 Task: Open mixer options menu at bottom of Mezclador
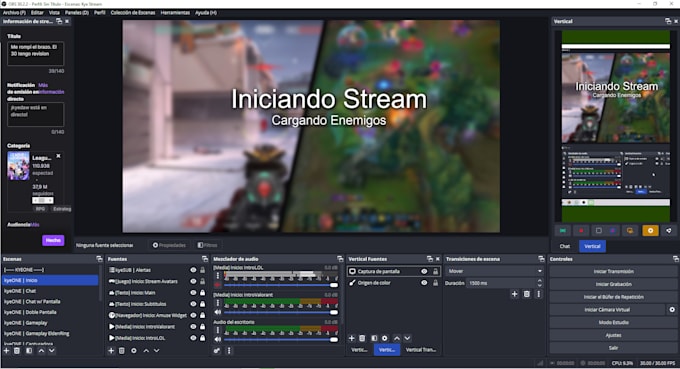point(229,351)
